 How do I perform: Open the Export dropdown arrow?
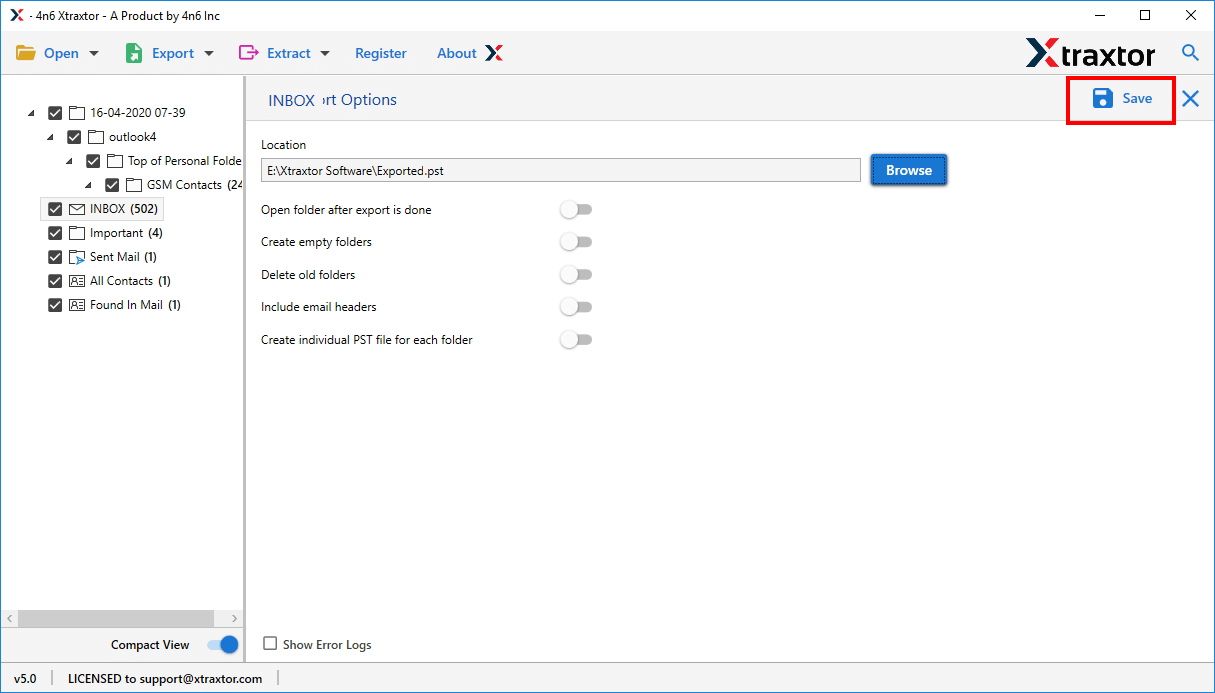pyautogui.click(x=209, y=54)
